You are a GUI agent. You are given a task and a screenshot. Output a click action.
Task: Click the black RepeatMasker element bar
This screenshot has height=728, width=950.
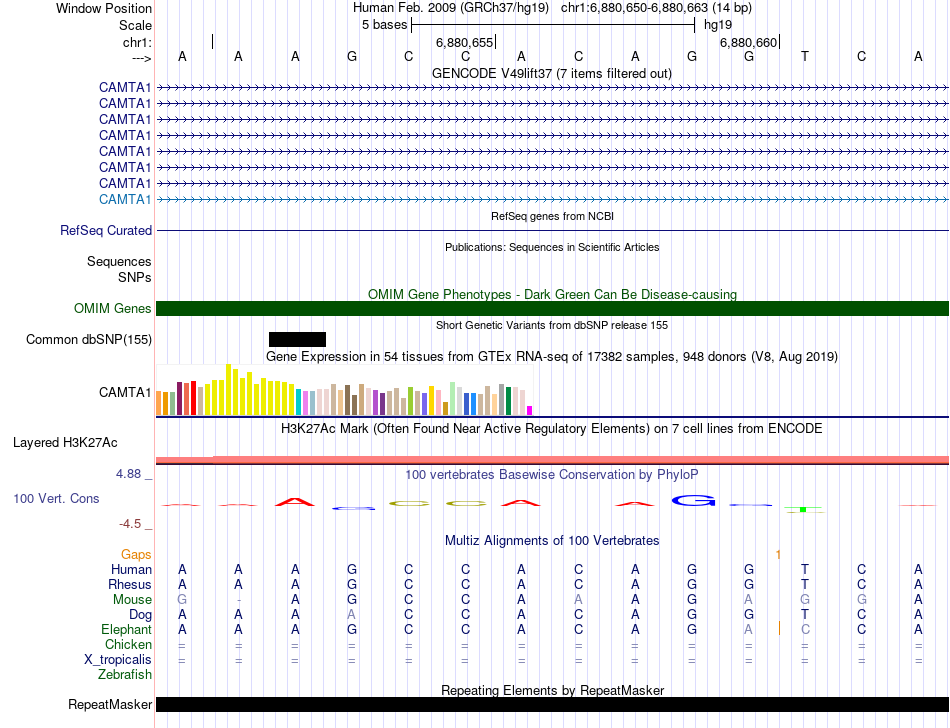point(552,705)
